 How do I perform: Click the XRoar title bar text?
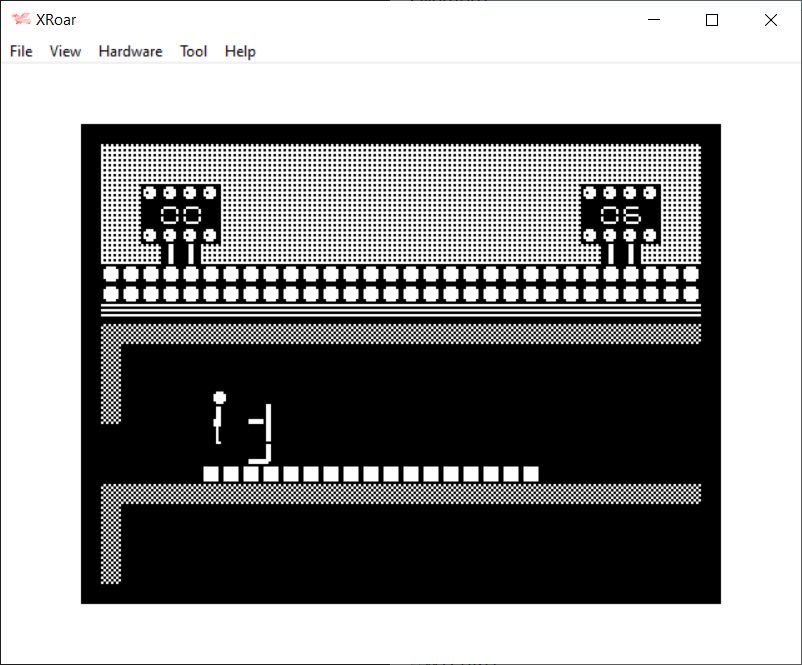pyautogui.click(x=56, y=20)
